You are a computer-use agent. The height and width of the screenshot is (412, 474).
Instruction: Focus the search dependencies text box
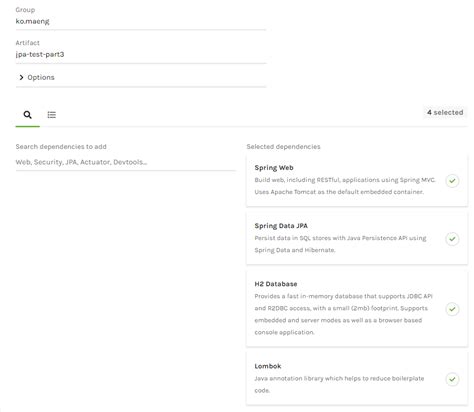tap(125, 162)
